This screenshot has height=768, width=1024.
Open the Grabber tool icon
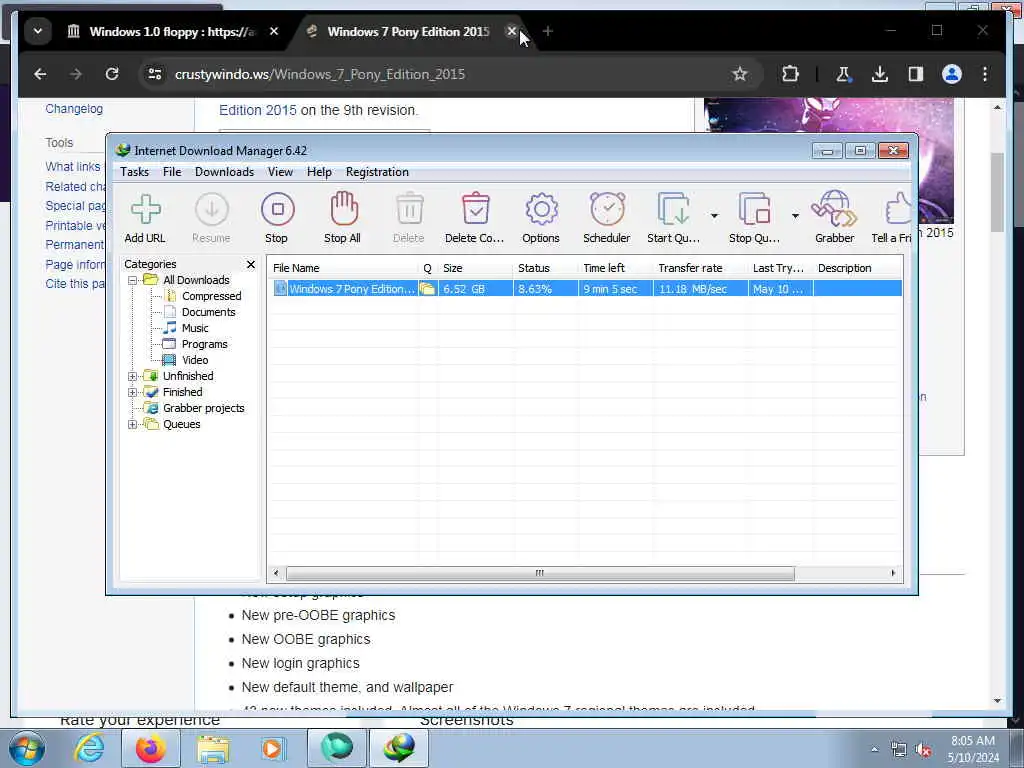pyautogui.click(x=835, y=217)
